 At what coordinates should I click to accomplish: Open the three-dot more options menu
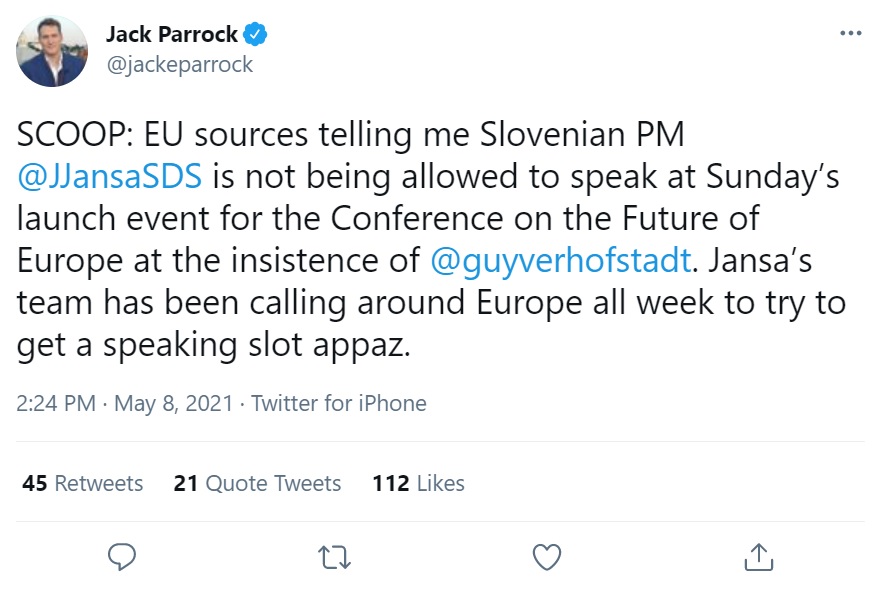click(x=850, y=33)
